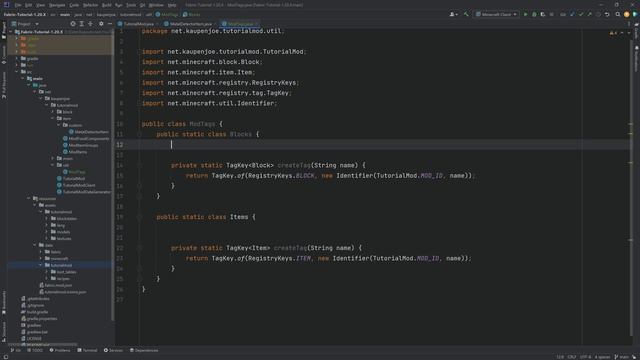The image size is (640, 360).
Task: Click the warnings inspection indicator in editor corner
Action: 613,33
